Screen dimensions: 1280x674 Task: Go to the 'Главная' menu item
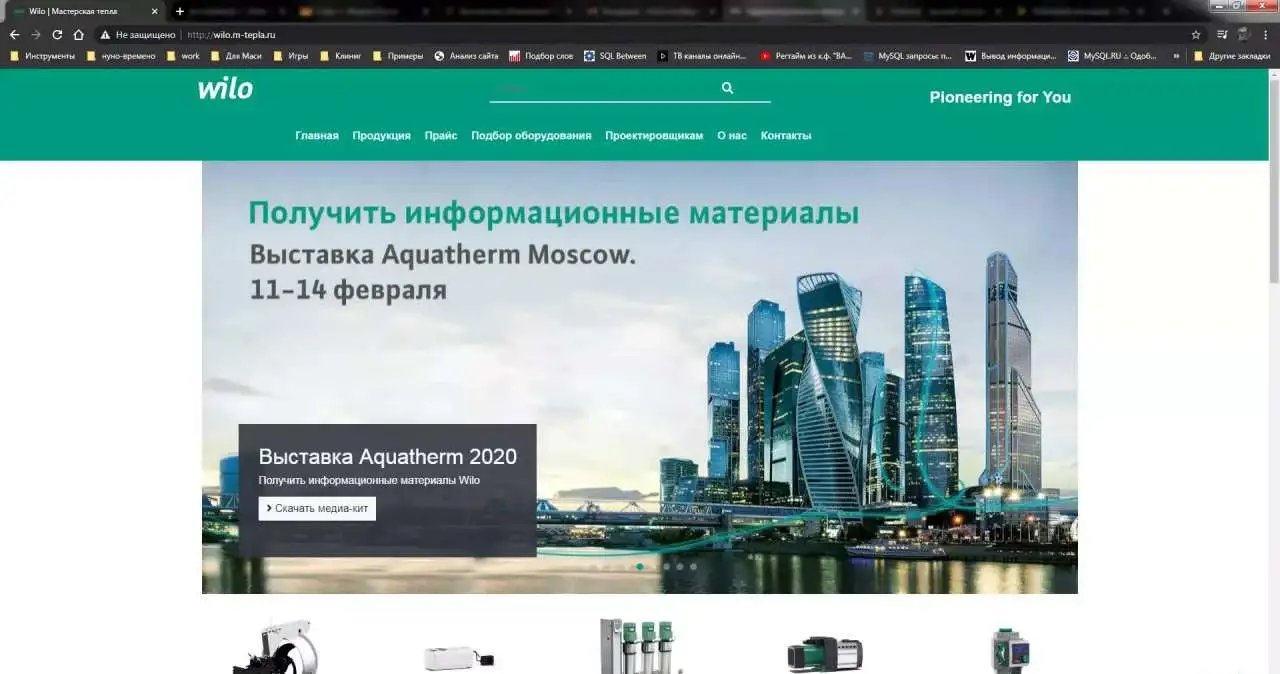coord(317,135)
